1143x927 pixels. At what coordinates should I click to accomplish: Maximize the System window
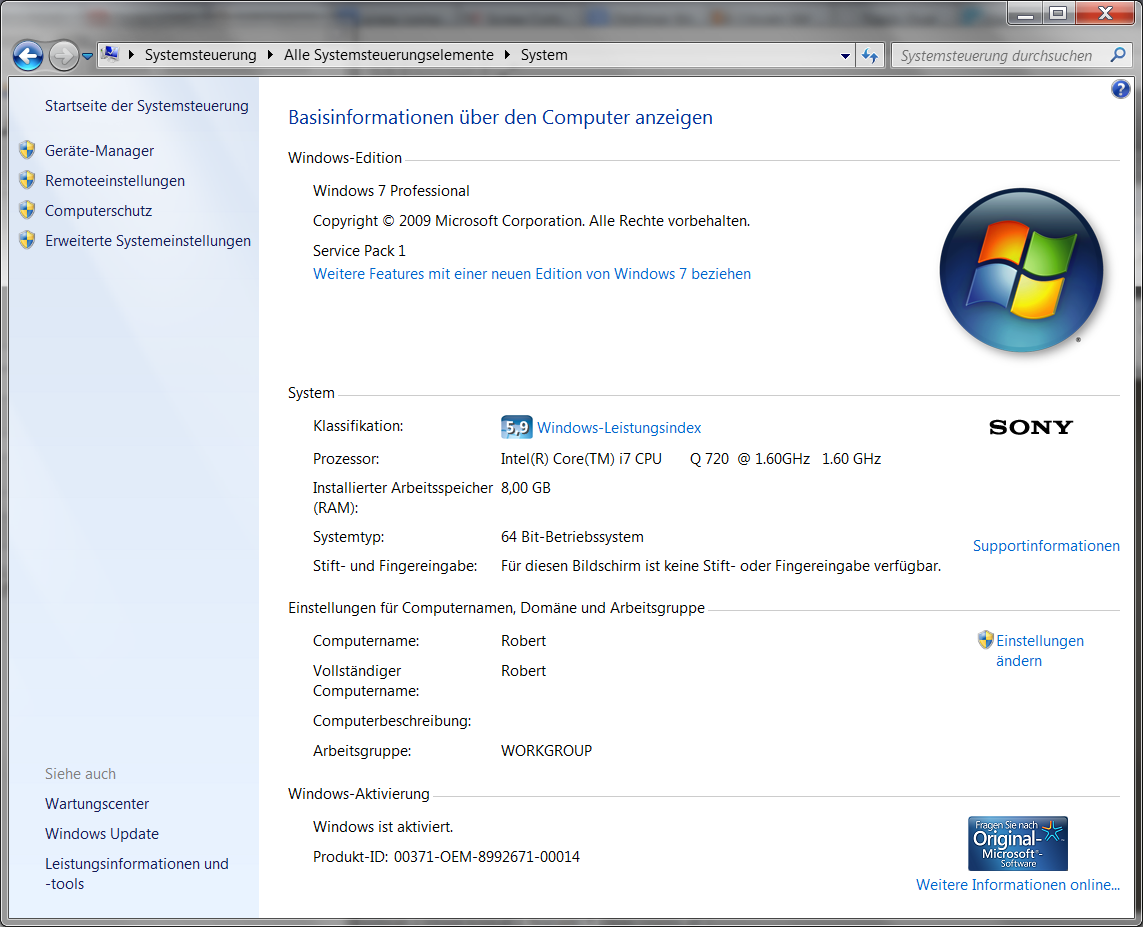pos(1058,13)
